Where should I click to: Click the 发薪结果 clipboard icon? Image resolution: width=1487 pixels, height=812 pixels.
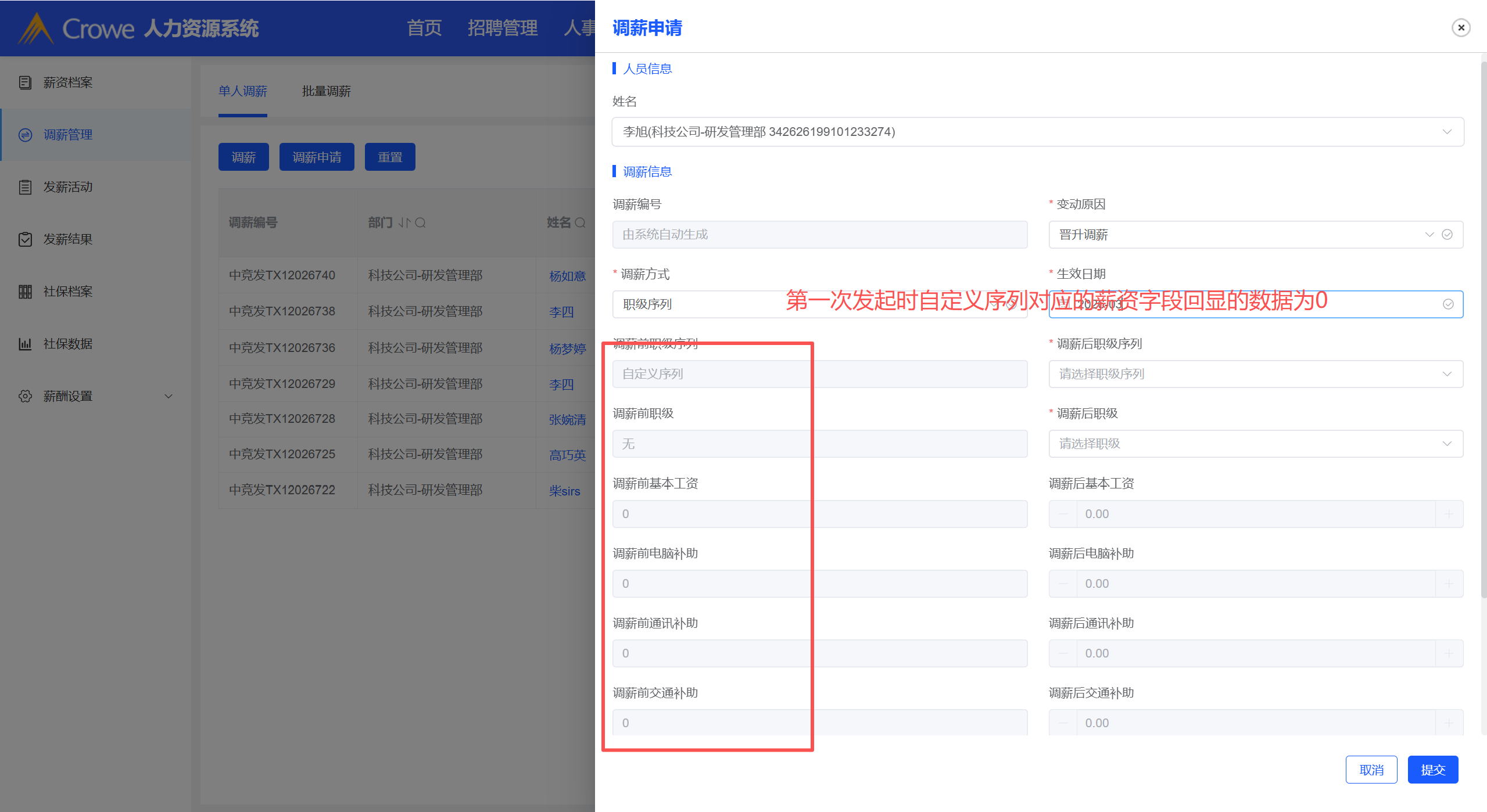(x=25, y=239)
